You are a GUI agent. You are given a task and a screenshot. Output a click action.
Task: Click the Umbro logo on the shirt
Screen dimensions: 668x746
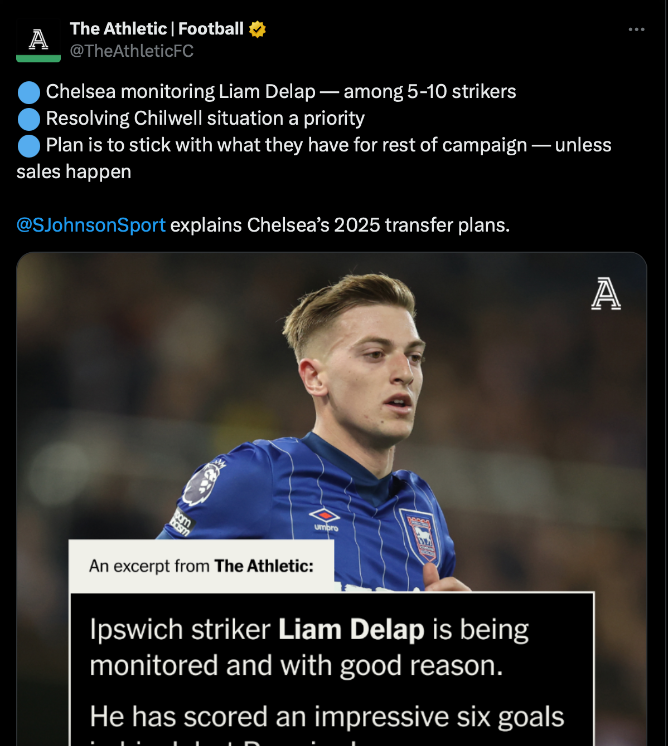point(324,518)
